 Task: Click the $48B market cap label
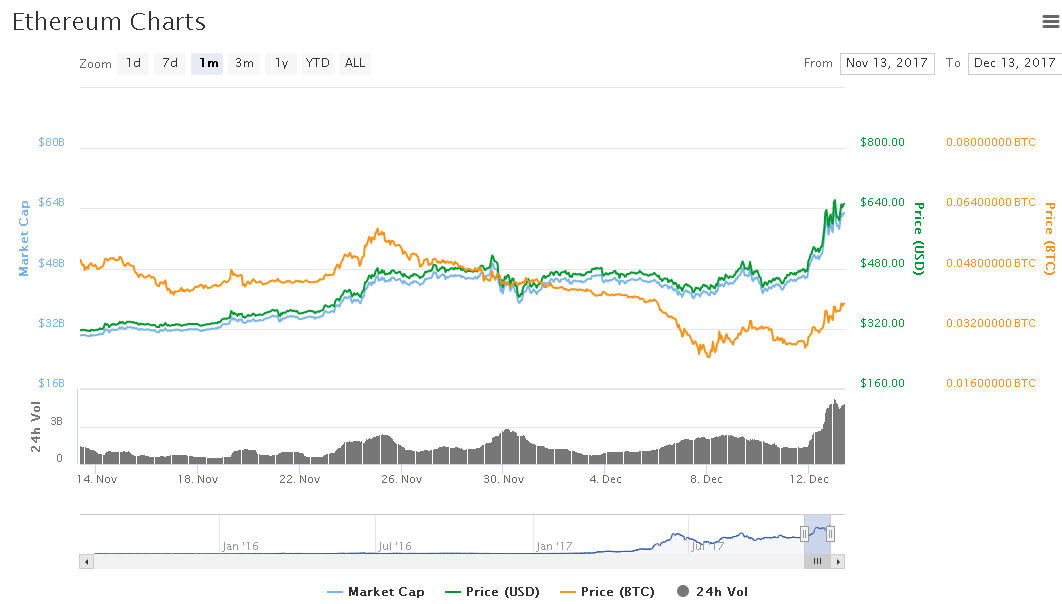(51, 263)
